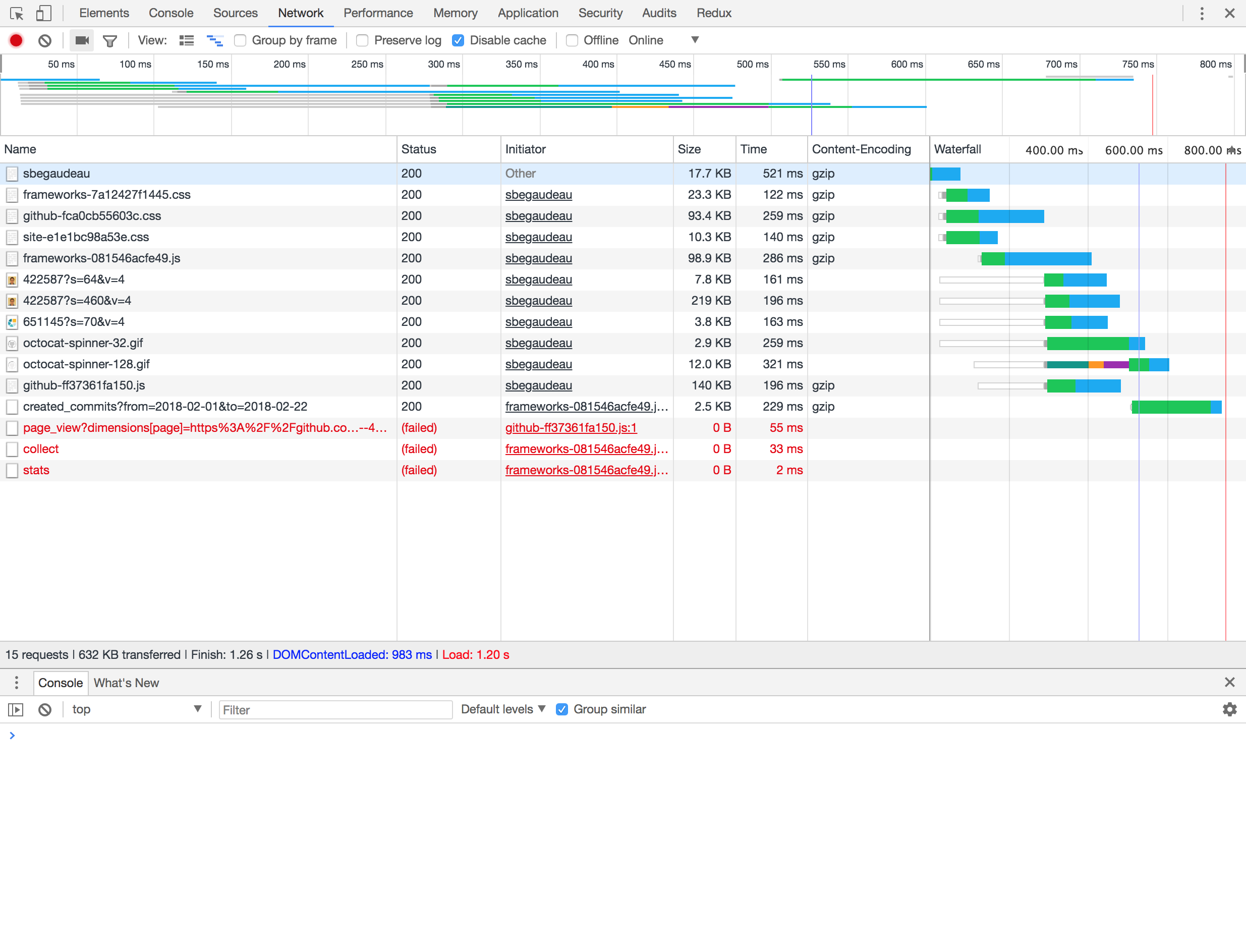Open github-ff37361fa150.js:1 initiator link
This screenshot has width=1246, height=952.
pos(571,428)
